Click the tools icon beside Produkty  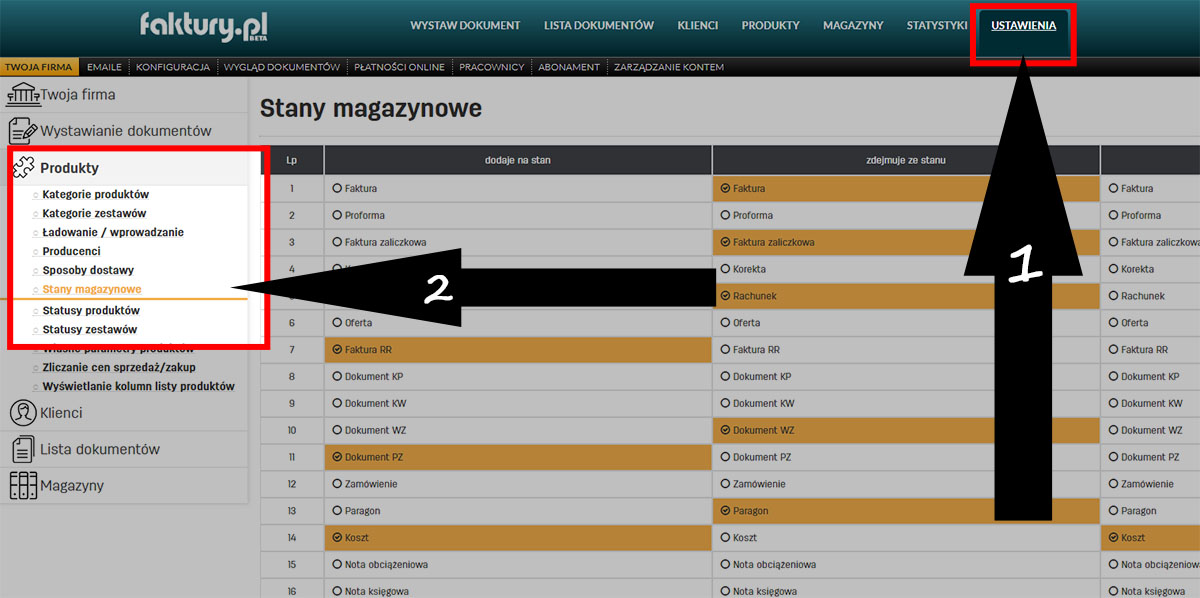(22, 167)
